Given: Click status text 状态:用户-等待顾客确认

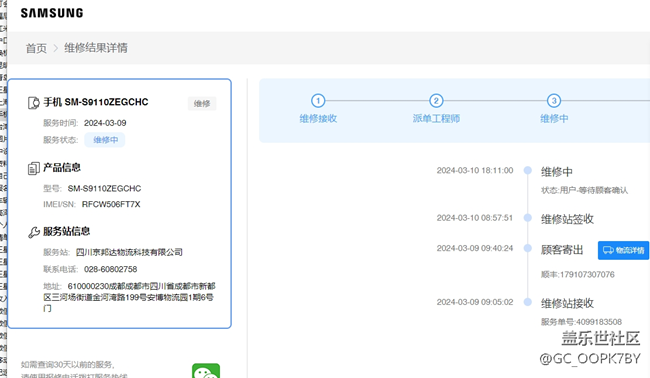Looking at the screenshot, I should (x=585, y=190).
